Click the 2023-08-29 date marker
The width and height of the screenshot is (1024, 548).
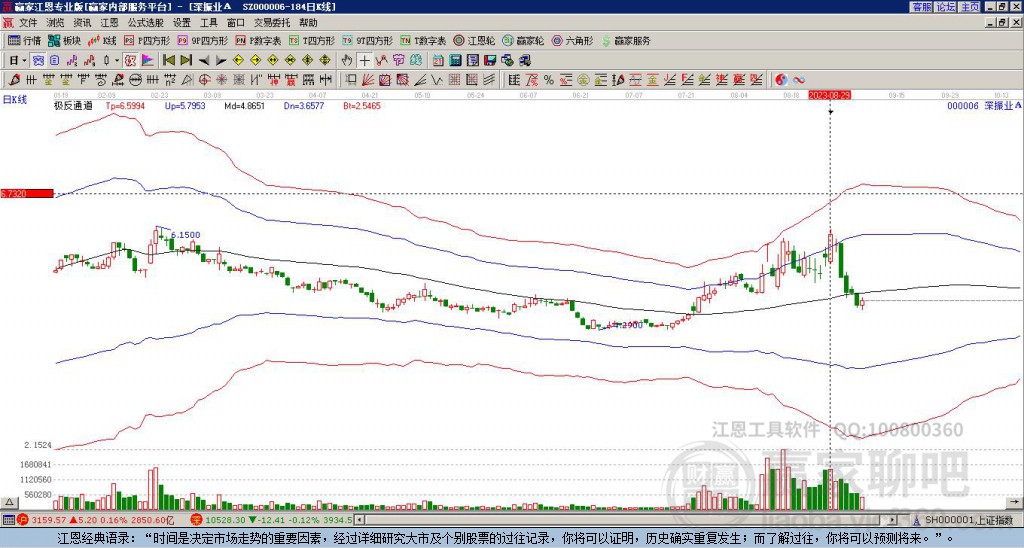829,95
